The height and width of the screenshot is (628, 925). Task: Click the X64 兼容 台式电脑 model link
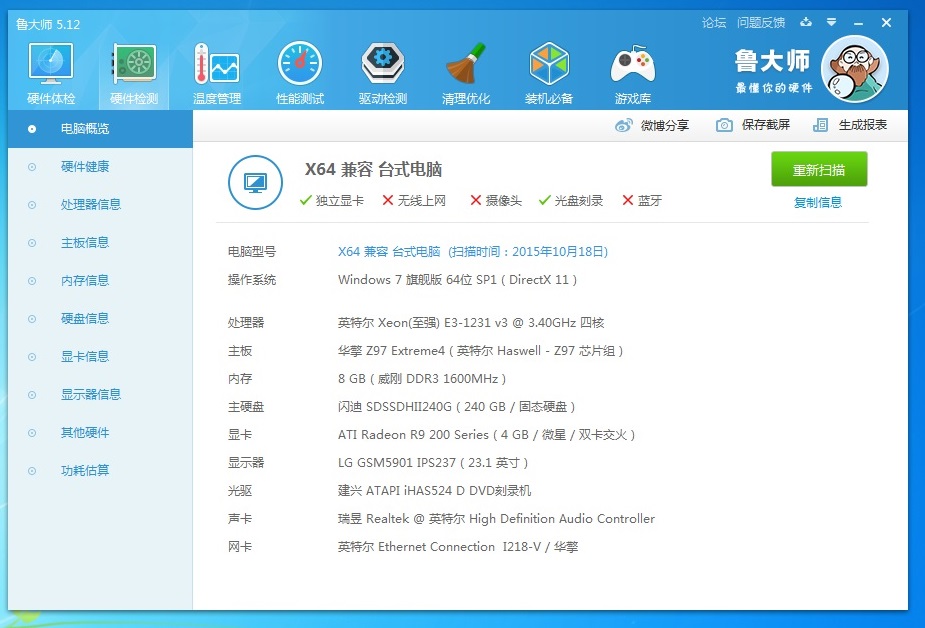coord(473,252)
